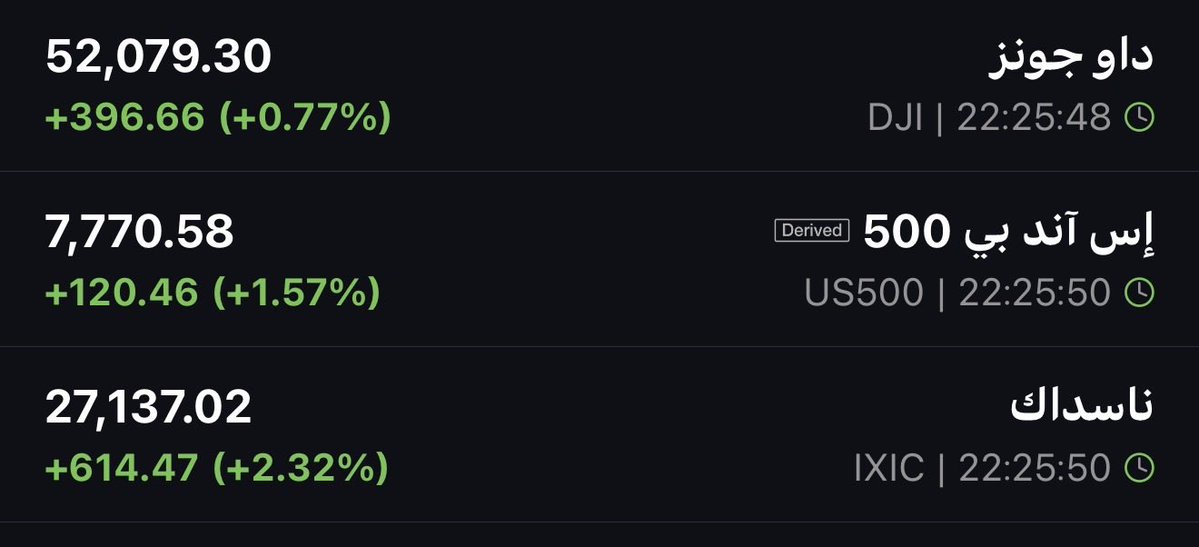Click the (+2.32%) percent change

pos(301,468)
